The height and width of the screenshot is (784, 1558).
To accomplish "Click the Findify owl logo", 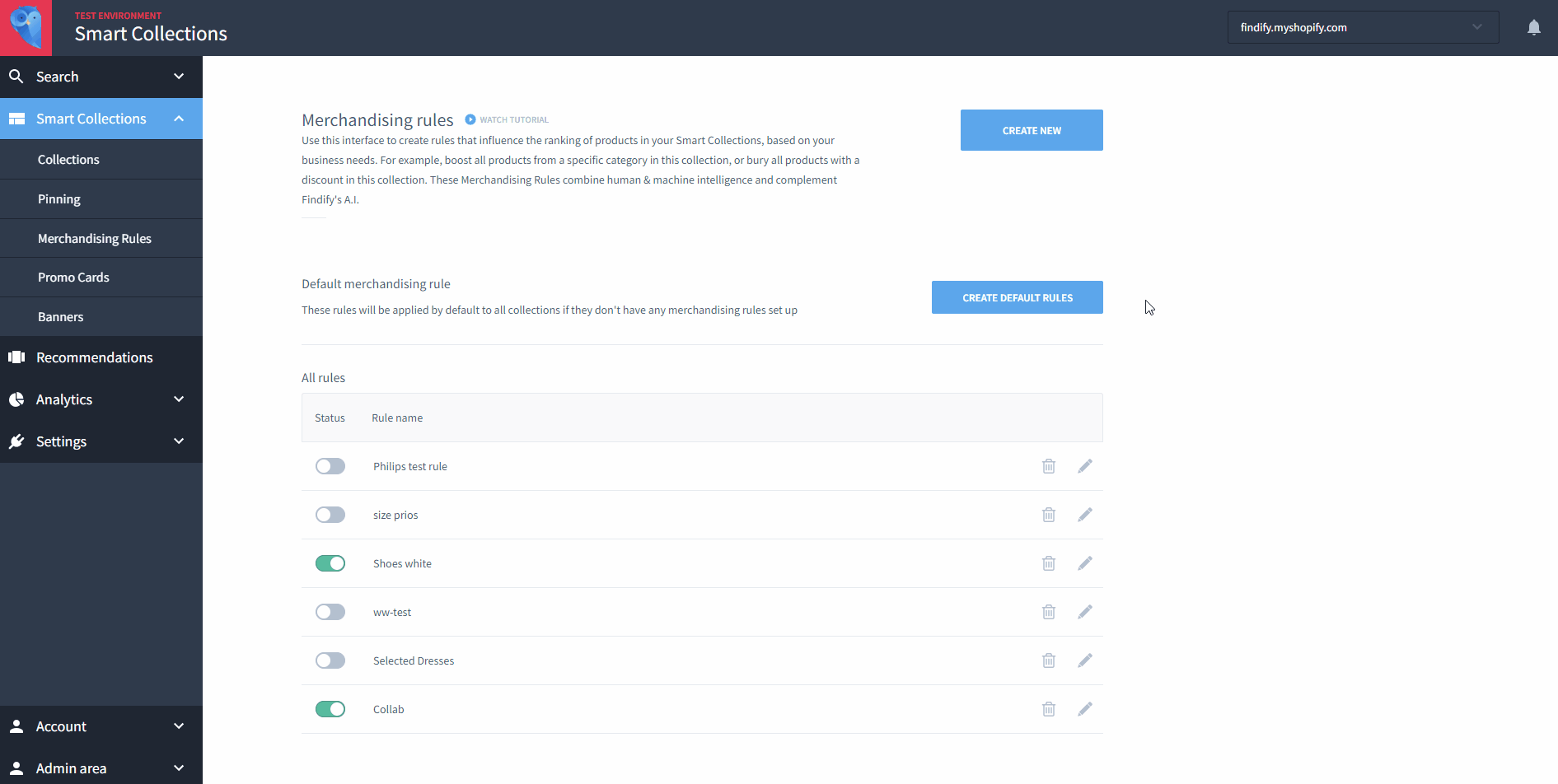I will click(26, 27).
